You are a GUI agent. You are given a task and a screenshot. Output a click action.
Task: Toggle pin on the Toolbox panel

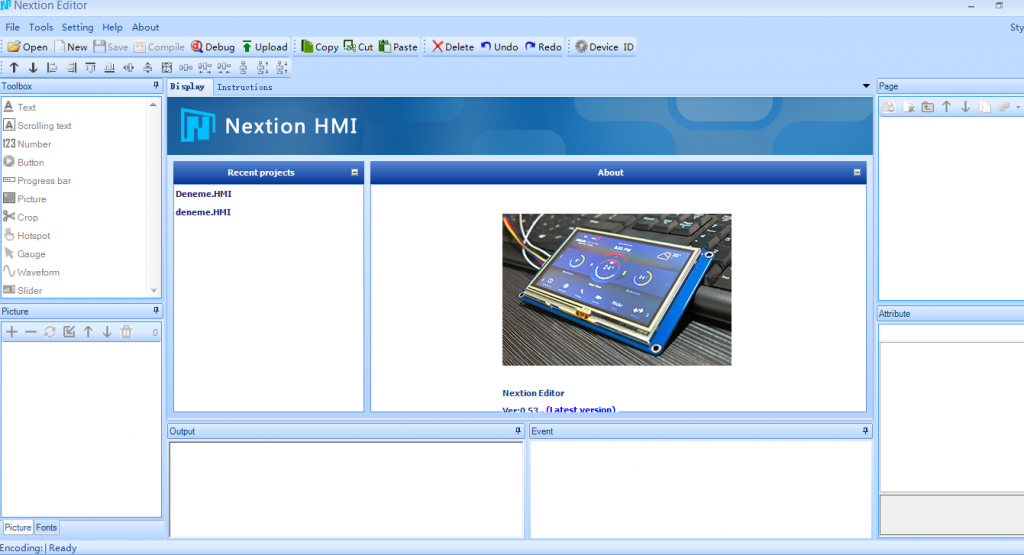tap(155, 86)
